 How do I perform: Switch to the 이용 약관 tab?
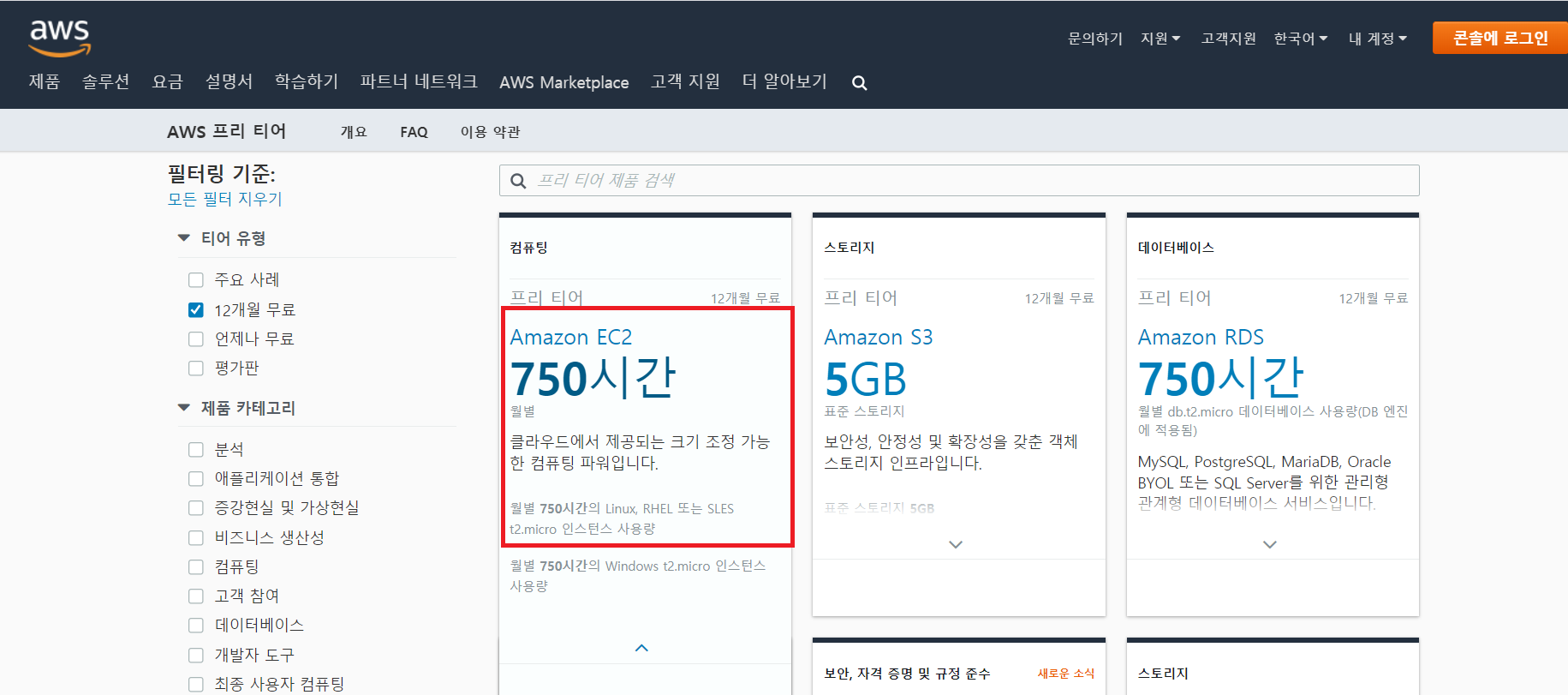tap(490, 132)
